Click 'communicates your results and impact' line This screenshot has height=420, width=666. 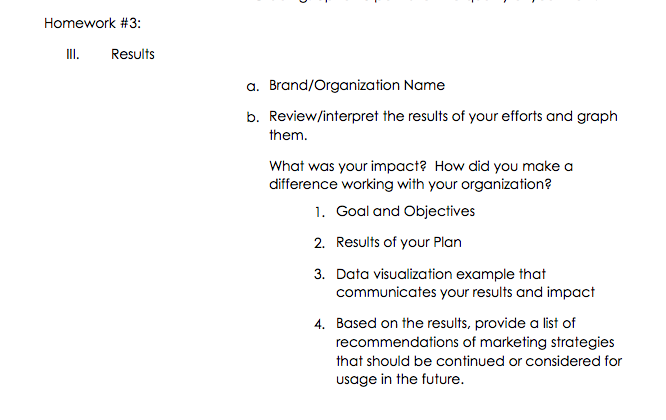[465, 293]
